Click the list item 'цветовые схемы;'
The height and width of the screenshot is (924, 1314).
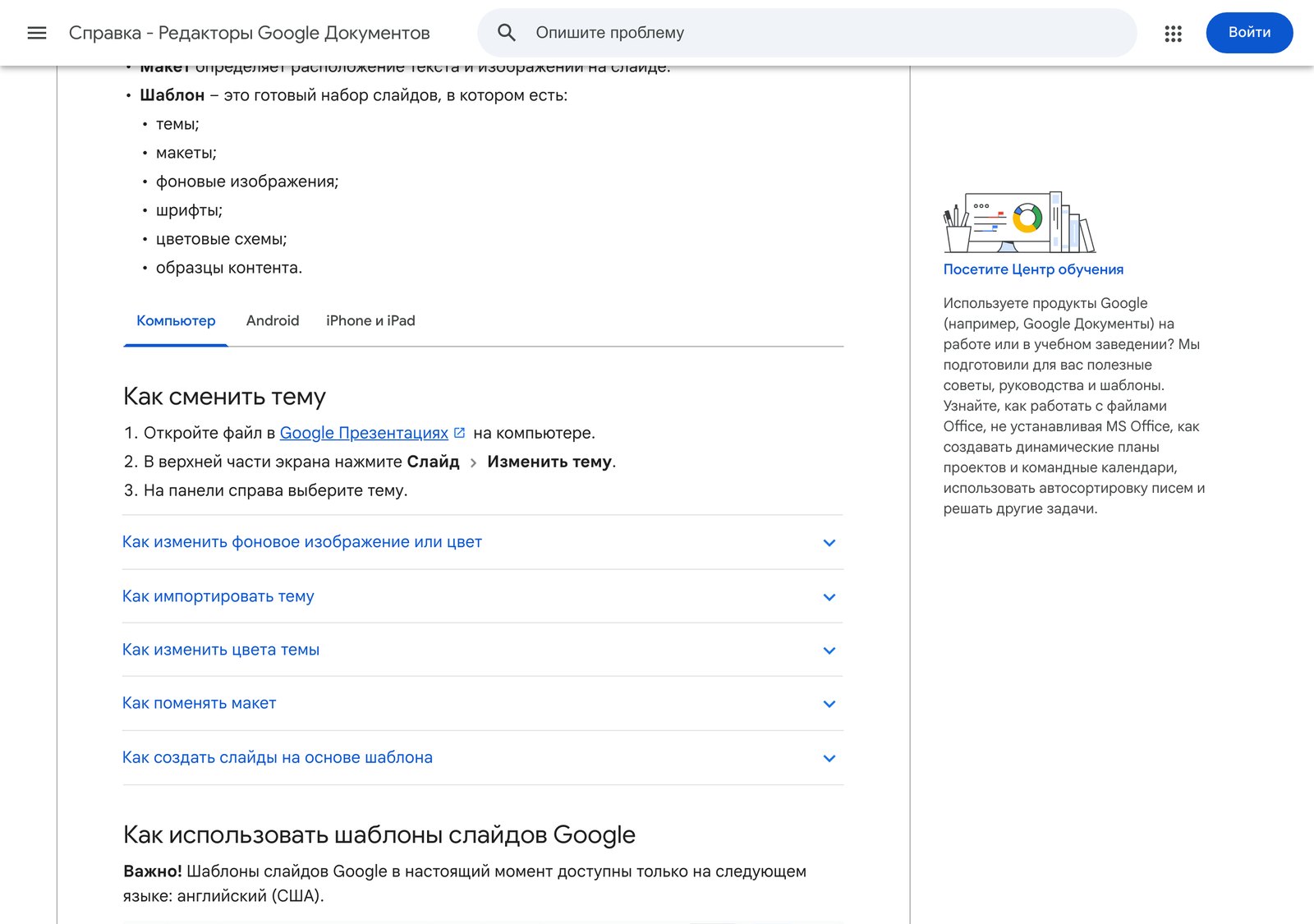point(222,239)
